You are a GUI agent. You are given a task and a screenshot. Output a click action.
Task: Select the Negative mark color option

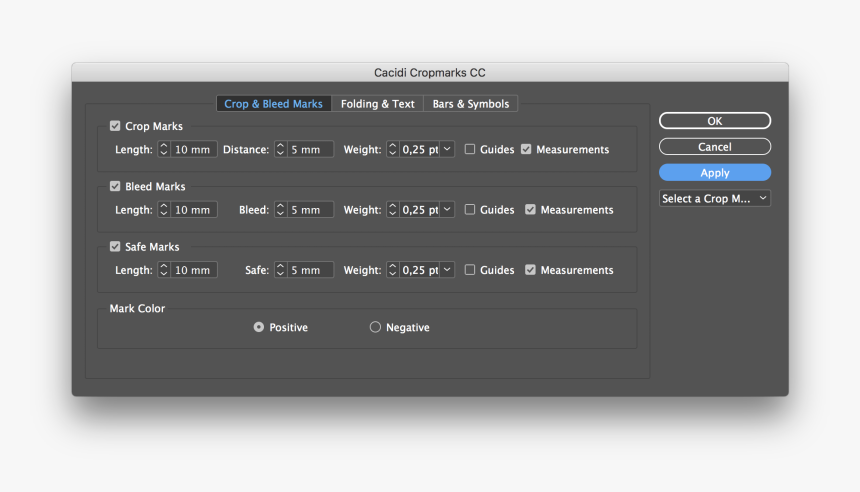point(375,327)
